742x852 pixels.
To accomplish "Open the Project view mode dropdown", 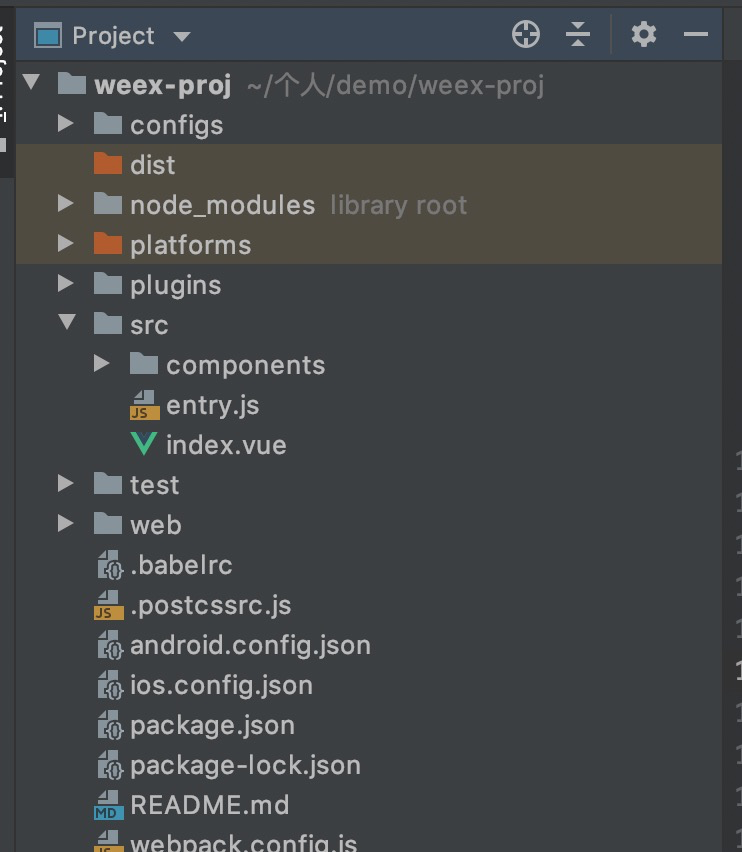I will click(x=181, y=34).
